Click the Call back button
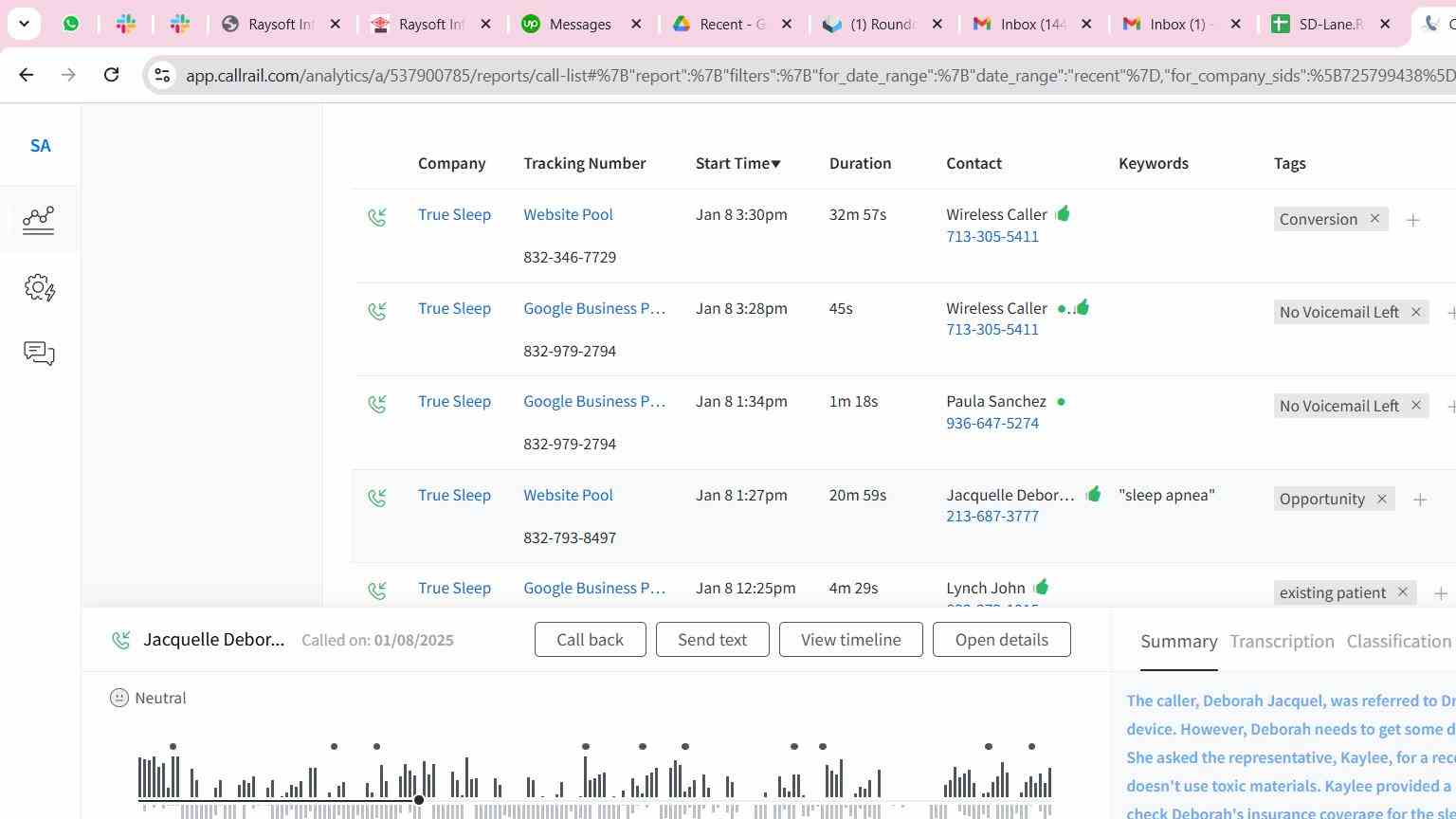1456x819 pixels. (x=590, y=640)
